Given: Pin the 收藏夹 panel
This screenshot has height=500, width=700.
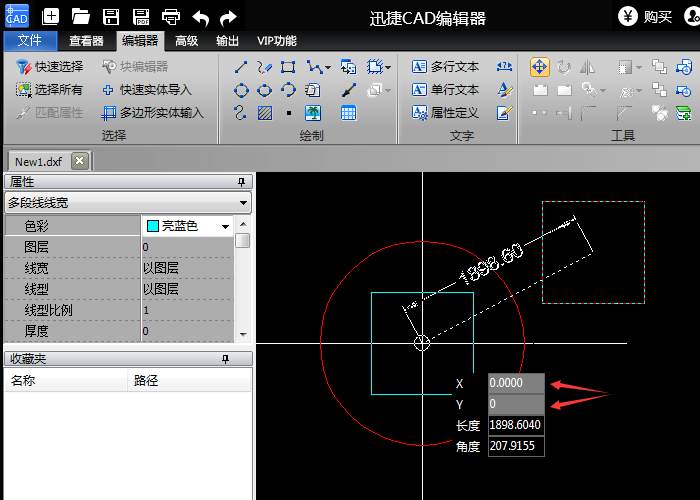Looking at the screenshot, I should 241,358.
